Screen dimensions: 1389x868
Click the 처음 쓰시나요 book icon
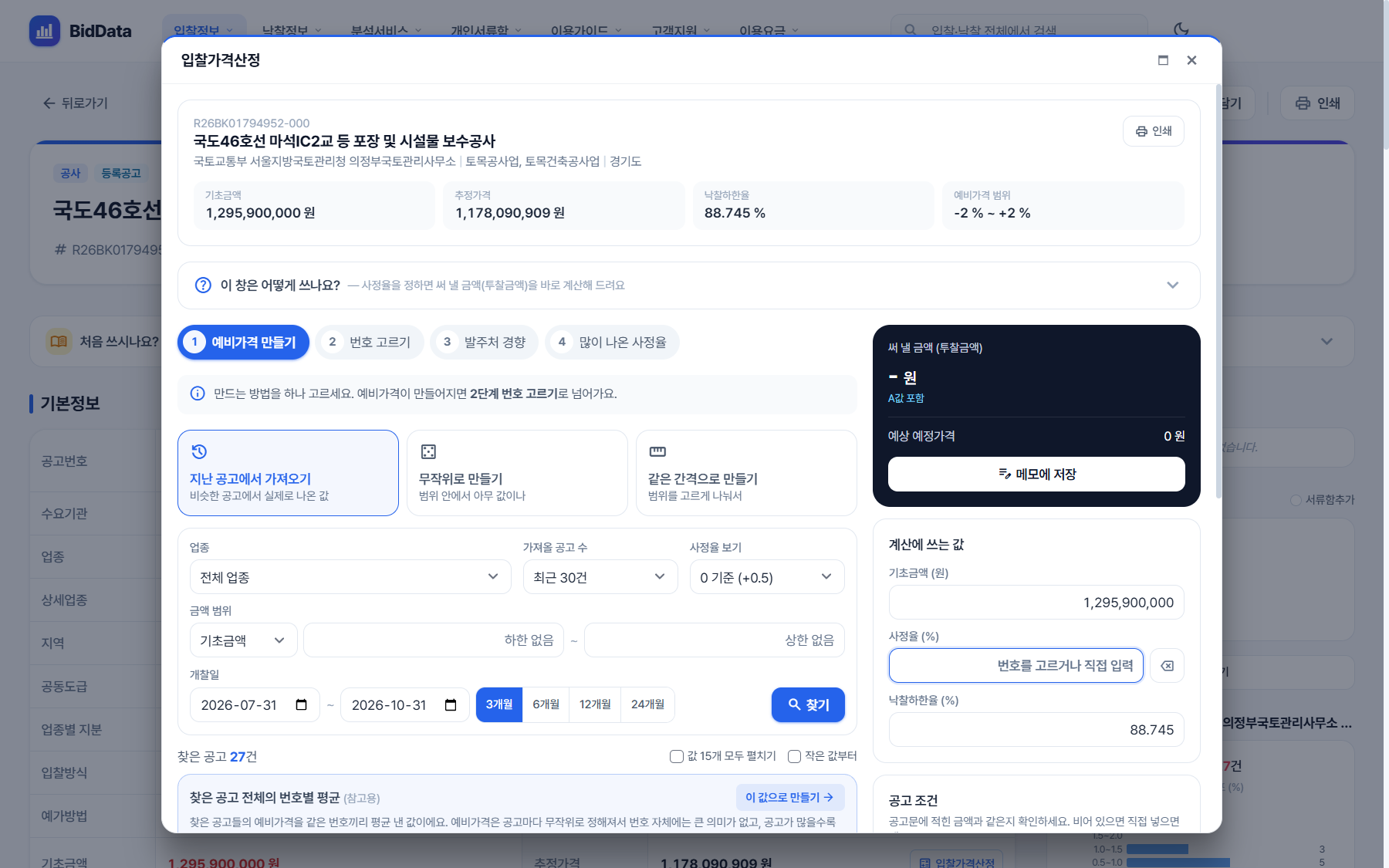point(59,341)
